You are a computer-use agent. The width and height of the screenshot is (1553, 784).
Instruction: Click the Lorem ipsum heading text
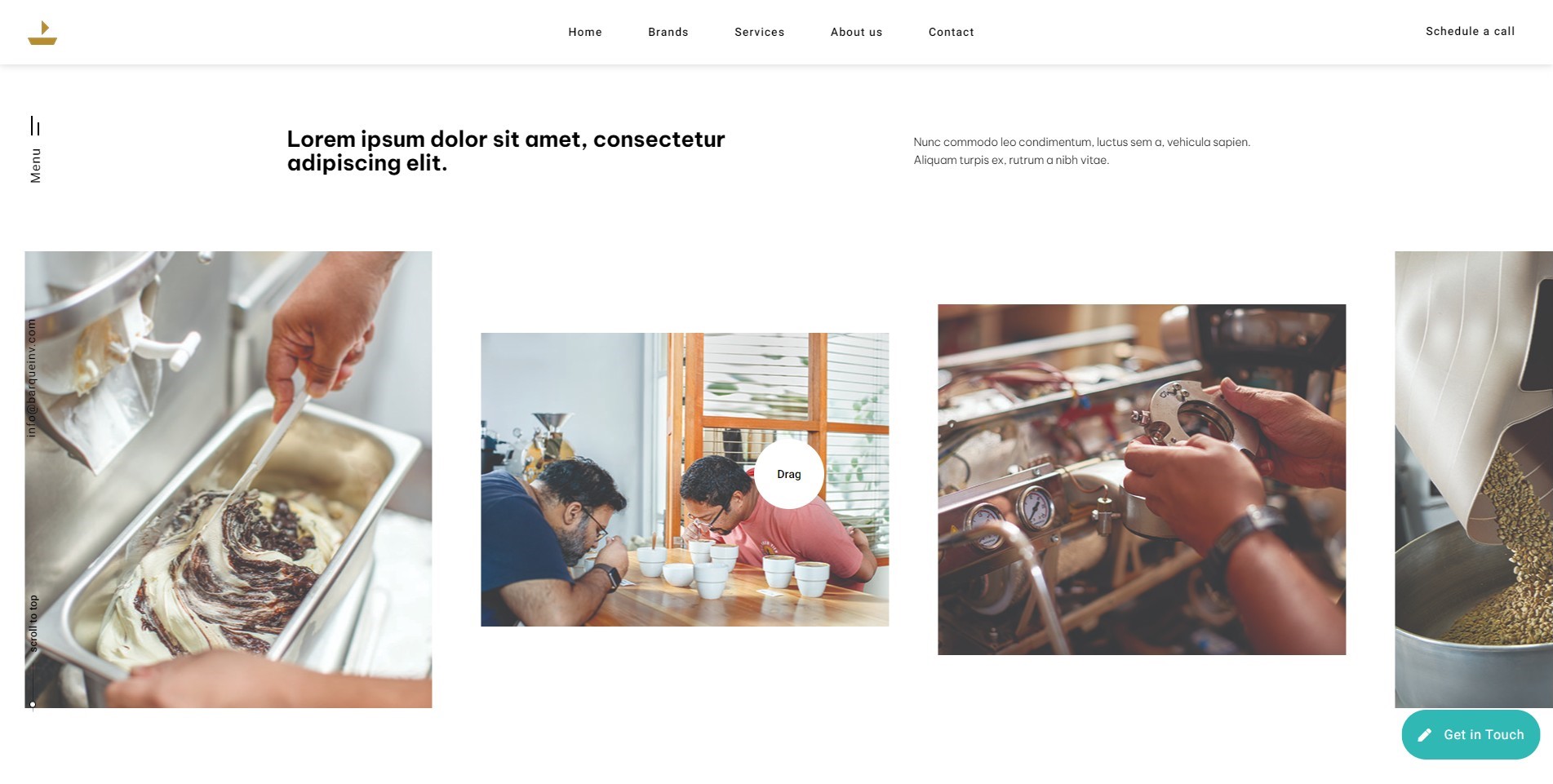506,151
